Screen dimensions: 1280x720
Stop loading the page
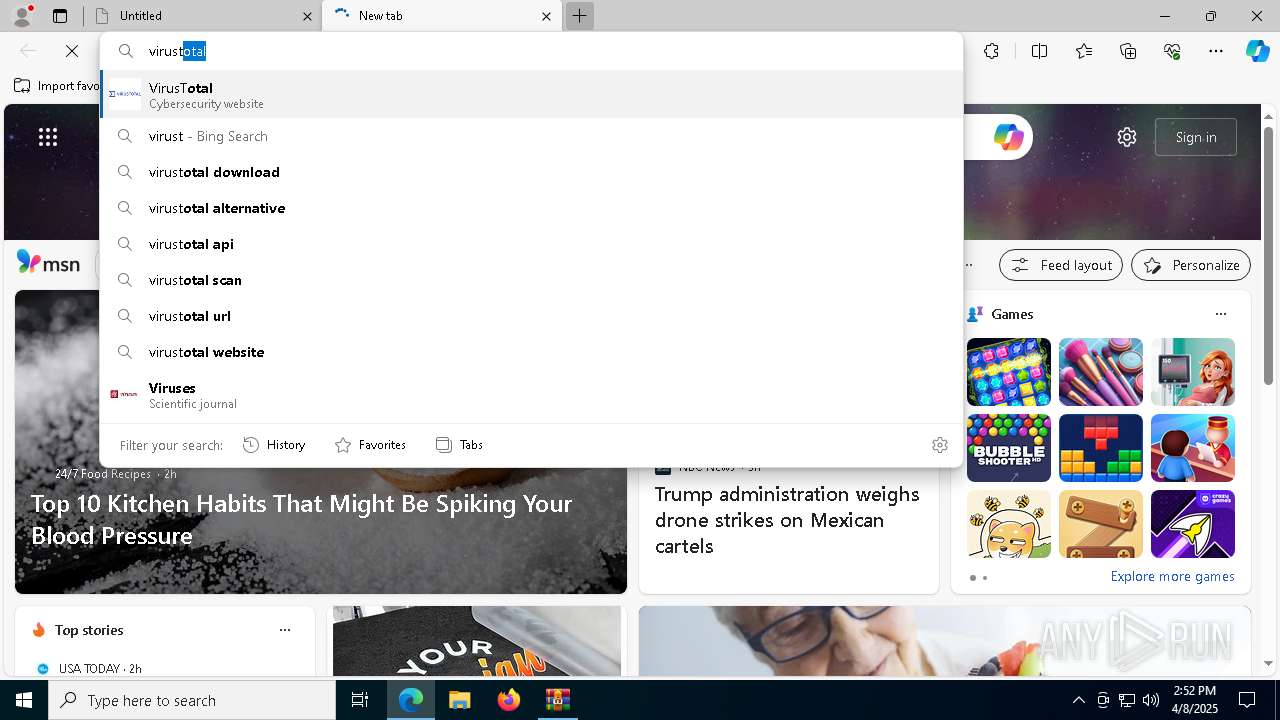coord(72,51)
